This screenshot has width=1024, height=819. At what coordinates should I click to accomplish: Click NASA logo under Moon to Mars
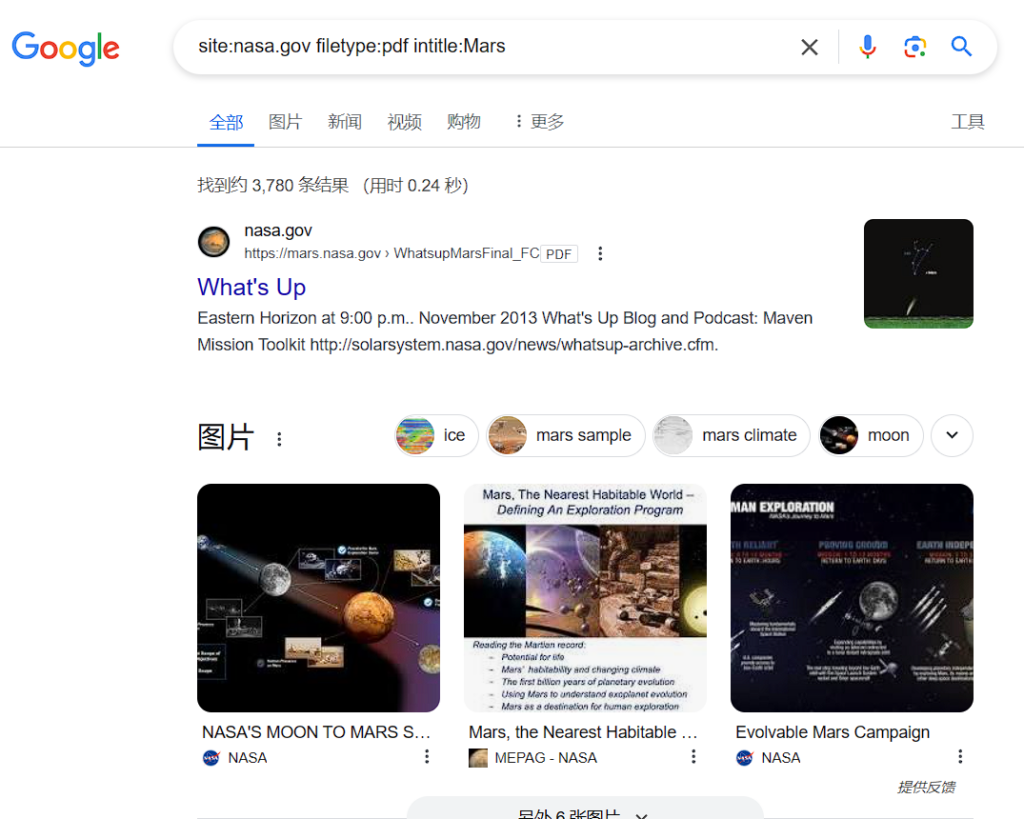click(211, 758)
